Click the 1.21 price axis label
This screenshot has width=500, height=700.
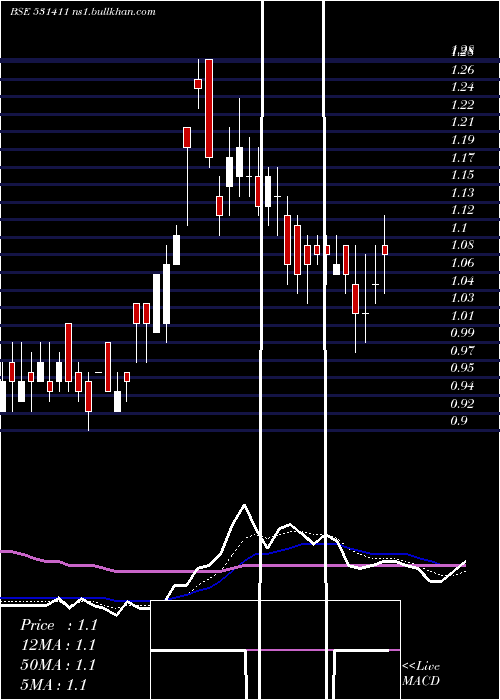462,122
